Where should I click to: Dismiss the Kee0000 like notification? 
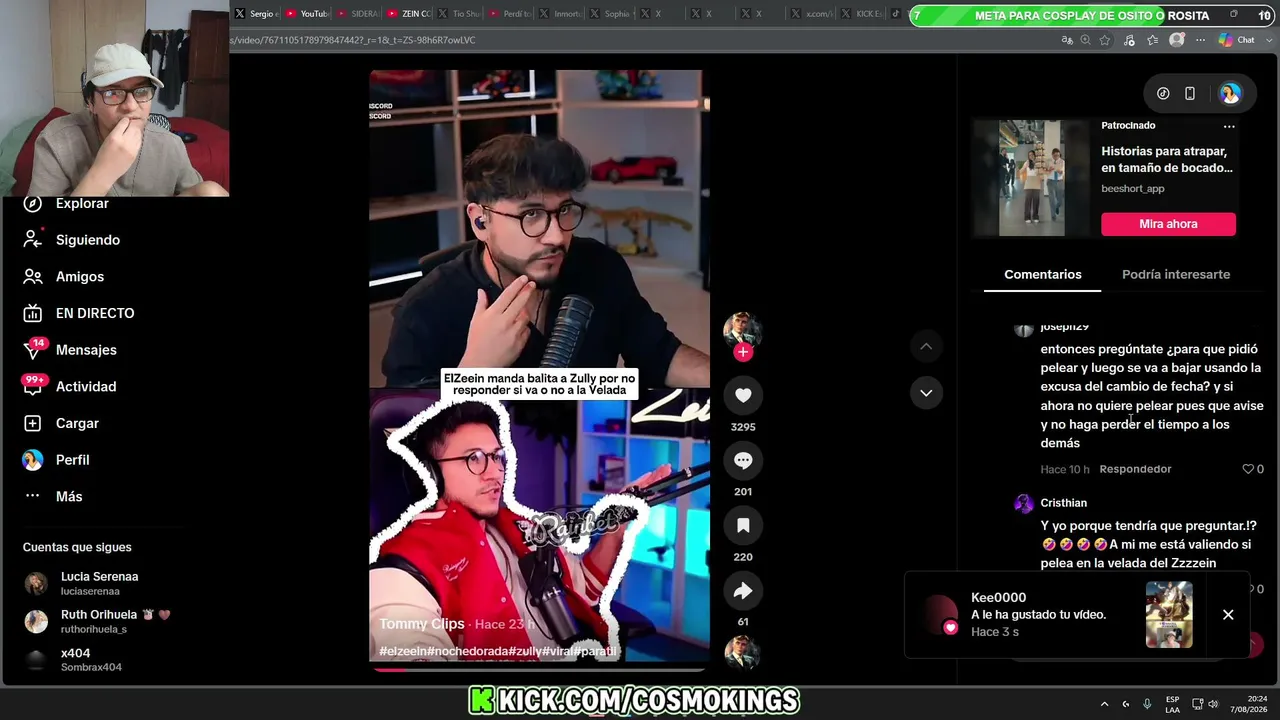[1228, 615]
